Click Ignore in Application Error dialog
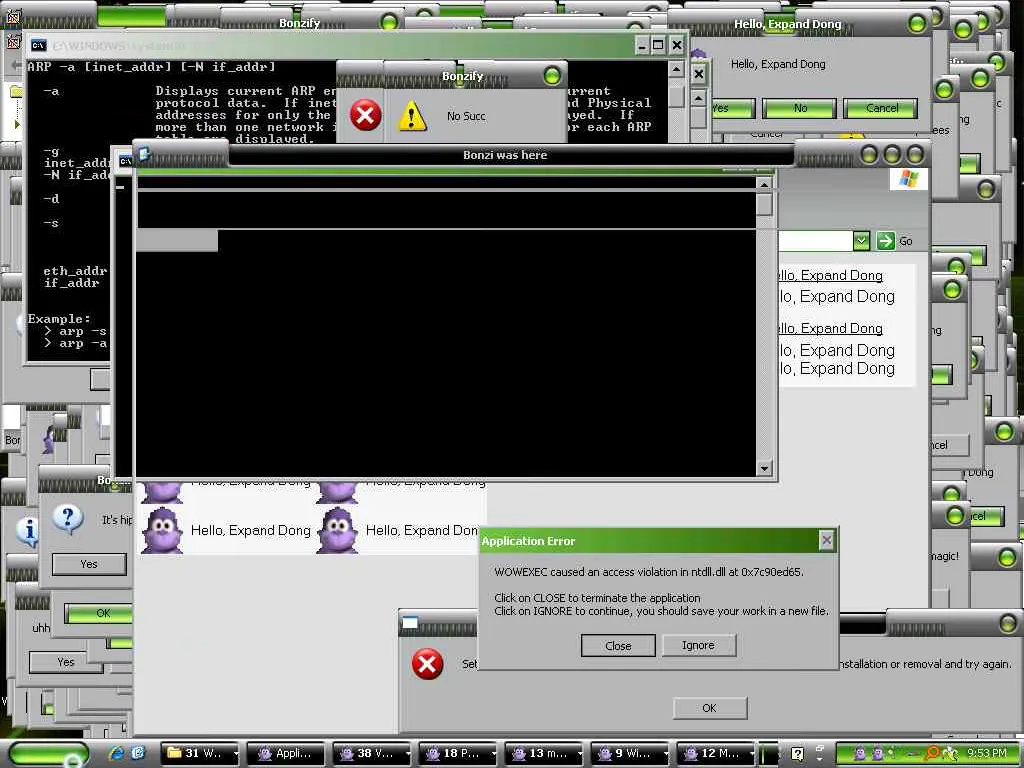 pyautogui.click(x=698, y=645)
